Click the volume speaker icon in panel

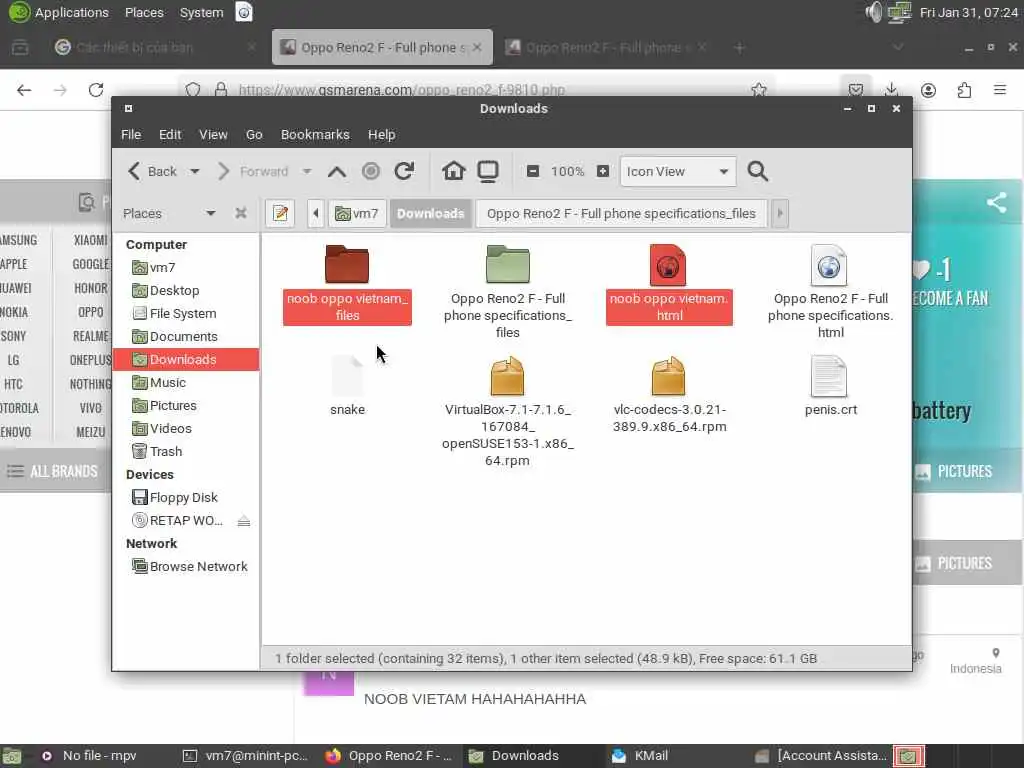tap(873, 12)
